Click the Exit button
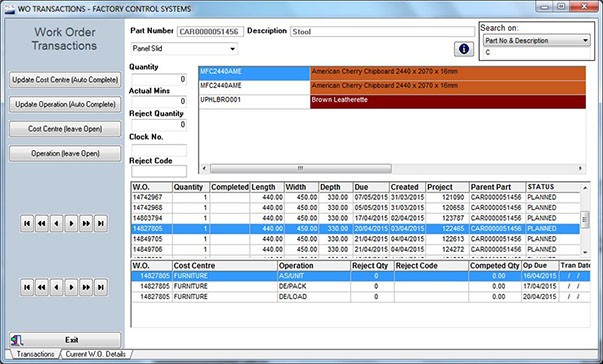Image resolution: width=603 pixels, height=364 pixels. (x=65, y=340)
